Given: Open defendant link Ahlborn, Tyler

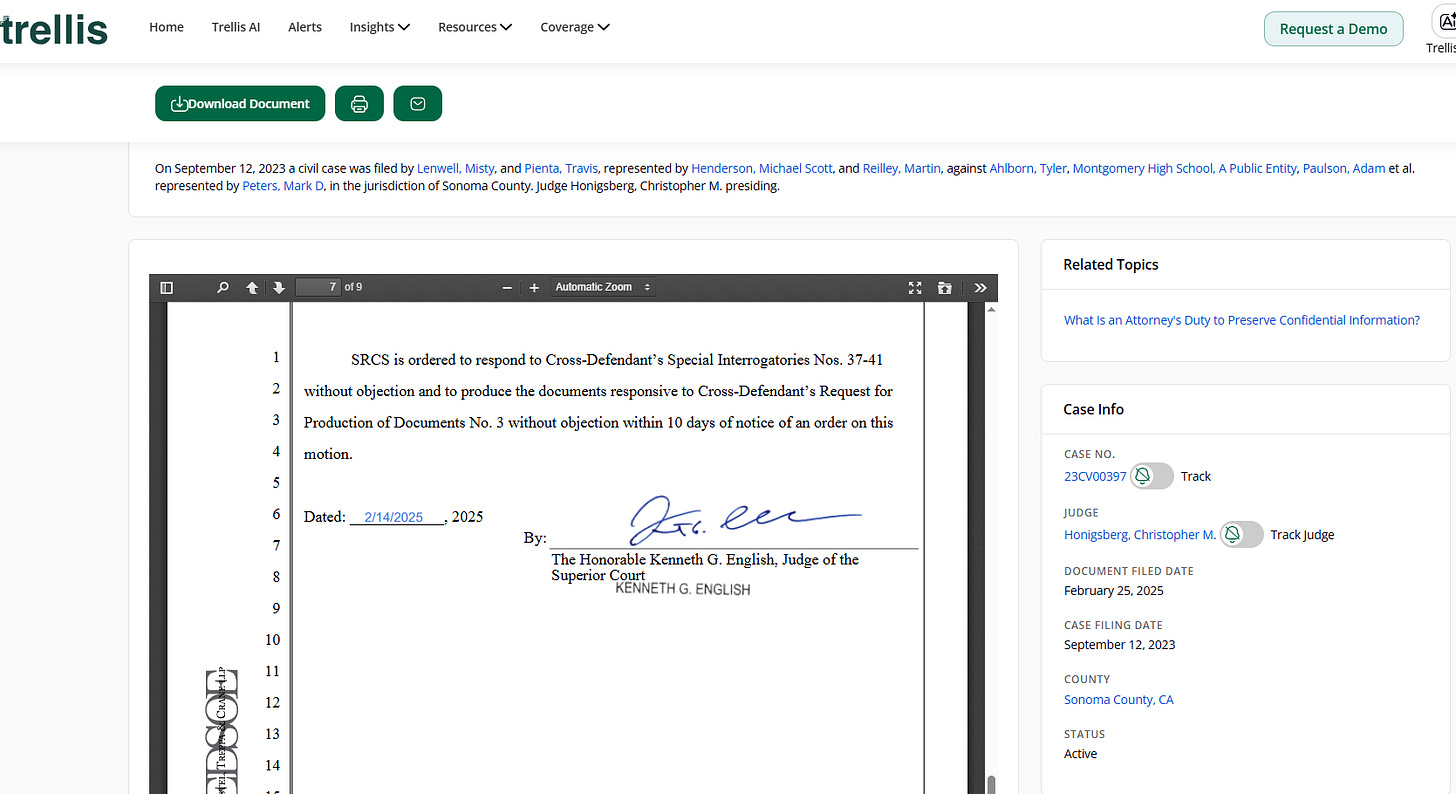Looking at the screenshot, I should 1028,168.
